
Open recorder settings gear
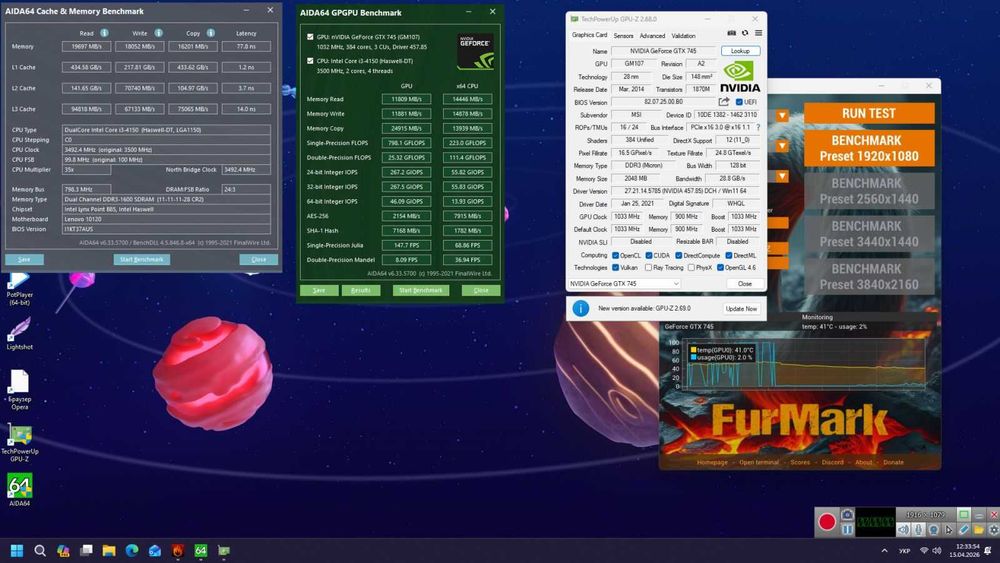pyautogui.click(x=994, y=530)
